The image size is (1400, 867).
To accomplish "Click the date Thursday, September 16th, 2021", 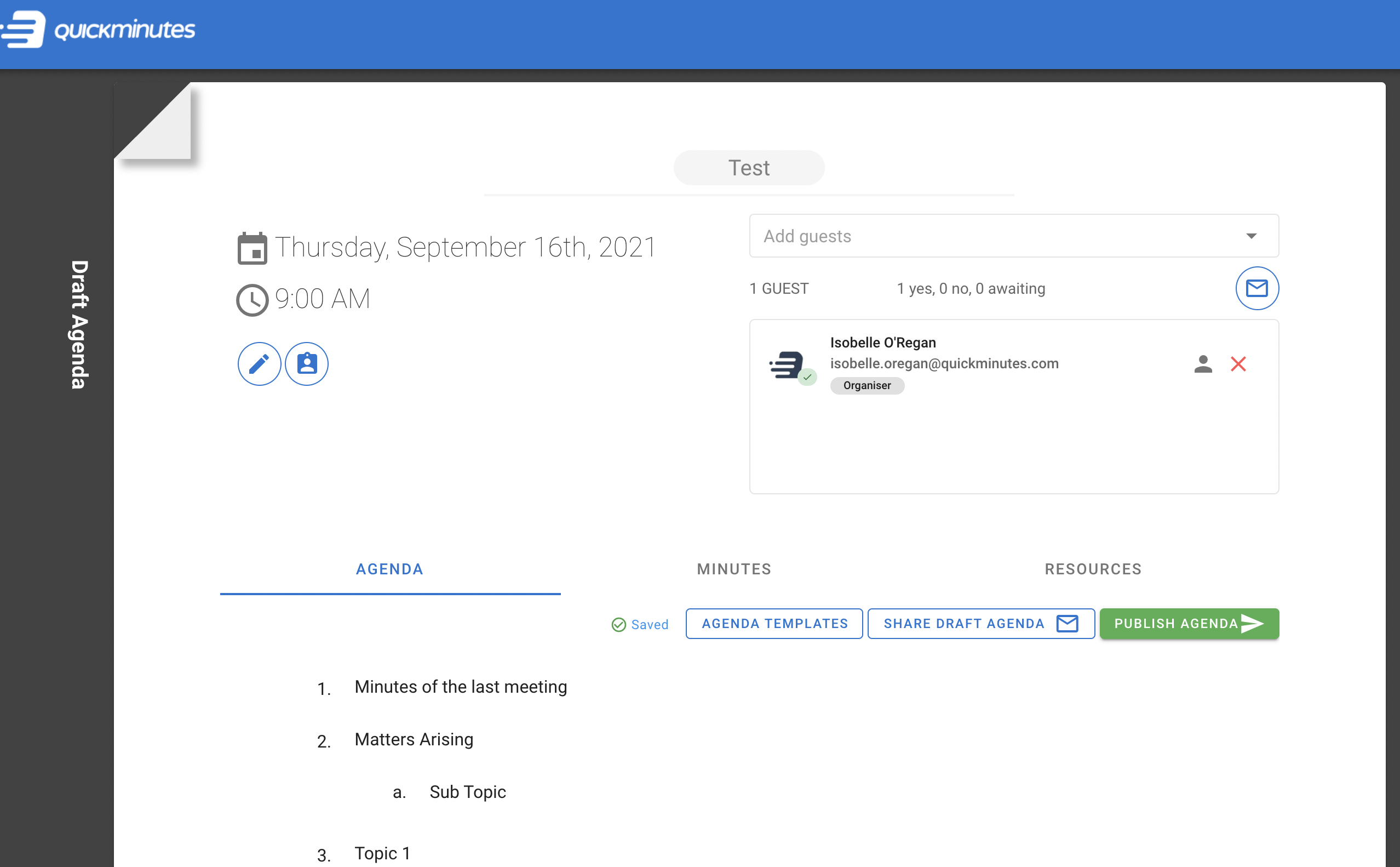I will (466, 248).
